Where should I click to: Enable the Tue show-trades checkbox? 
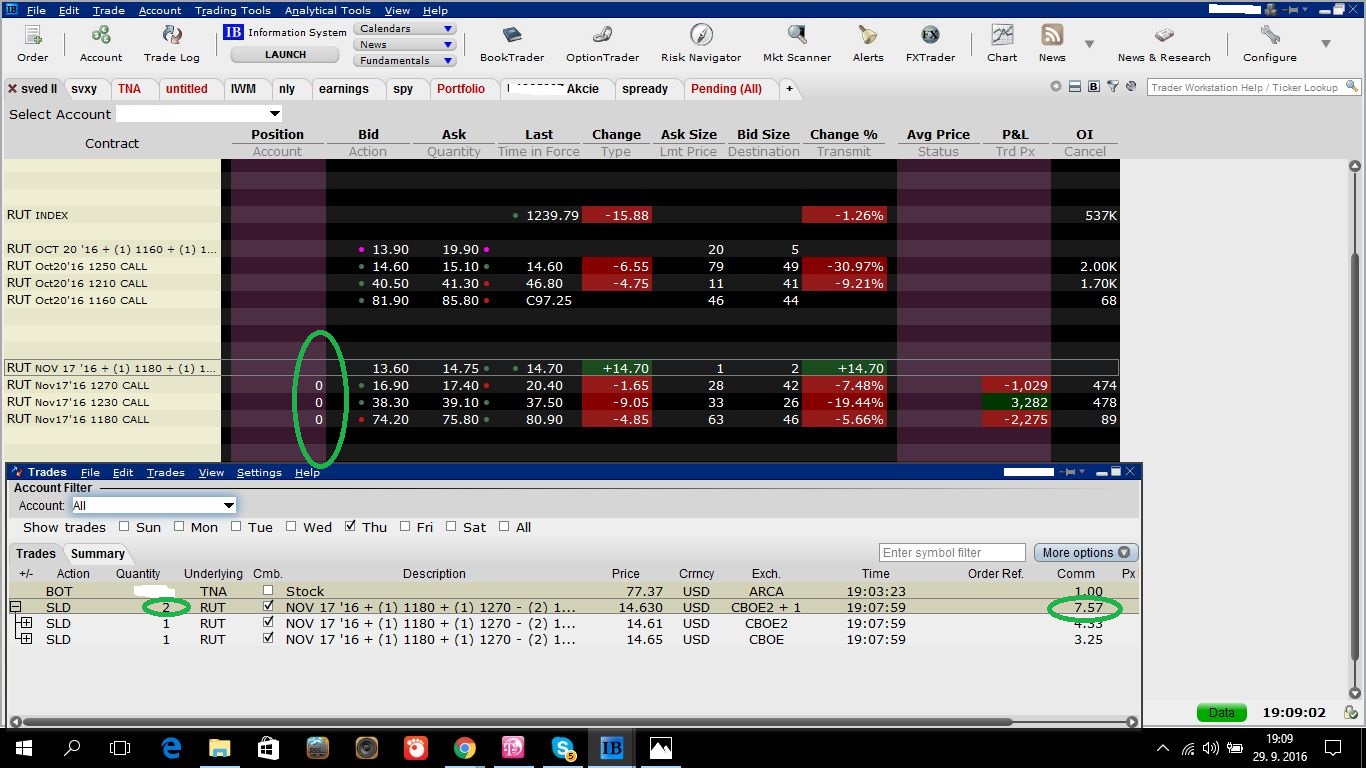coord(236,526)
